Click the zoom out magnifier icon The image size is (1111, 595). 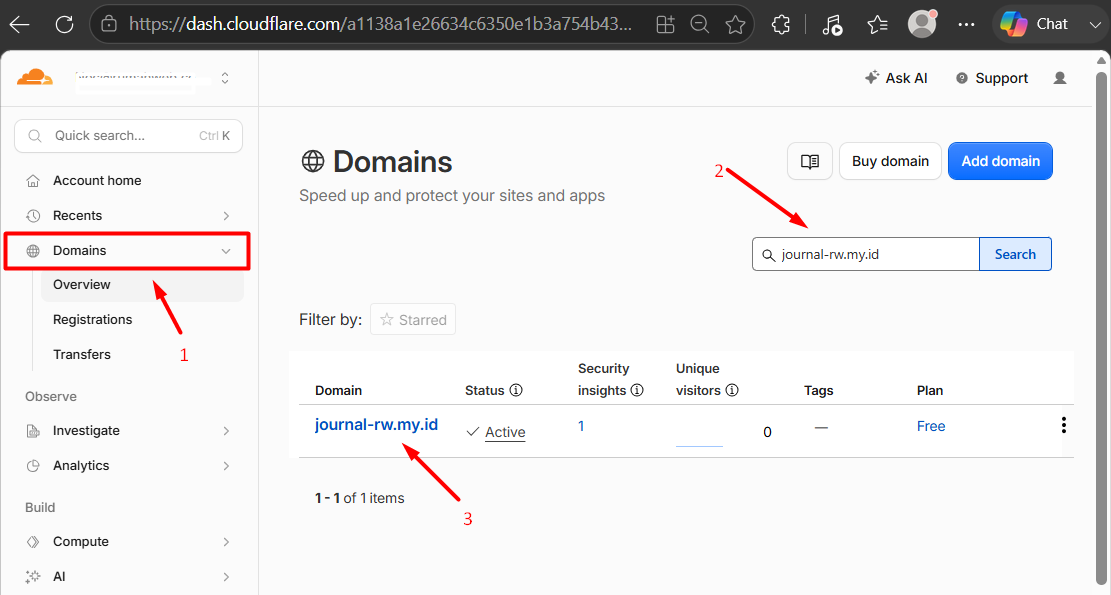(699, 25)
